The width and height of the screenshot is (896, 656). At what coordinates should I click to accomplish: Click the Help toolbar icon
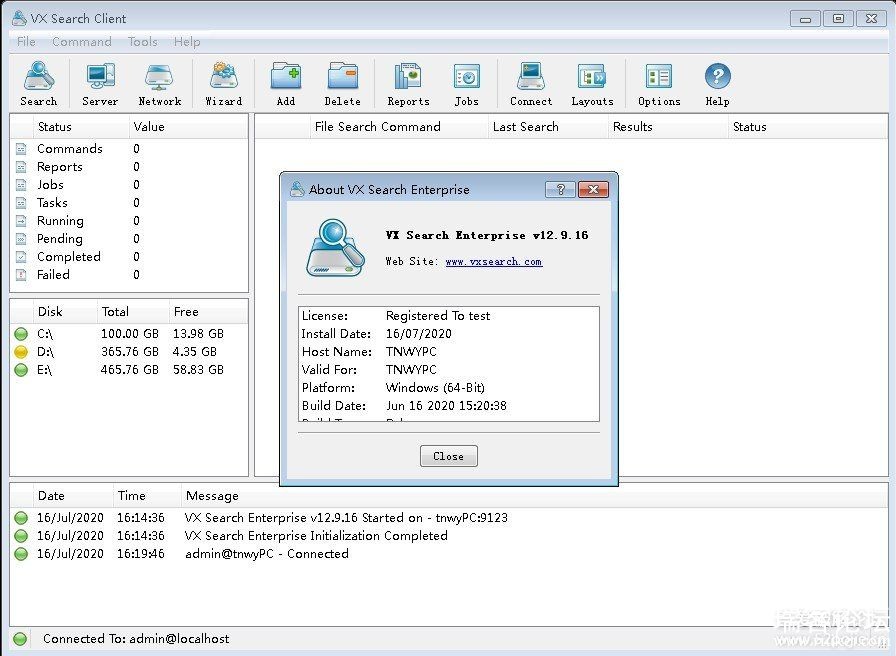click(x=717, y=83)
